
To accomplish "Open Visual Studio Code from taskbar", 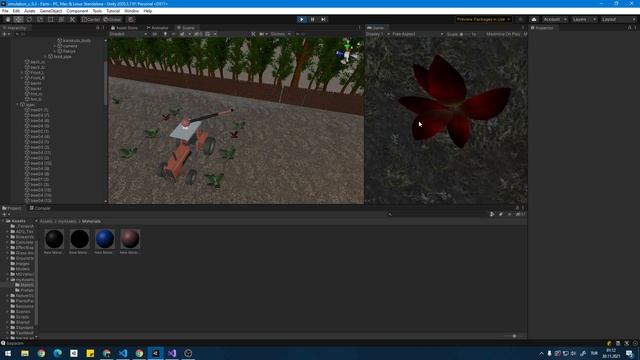I will tap(123, 353).
